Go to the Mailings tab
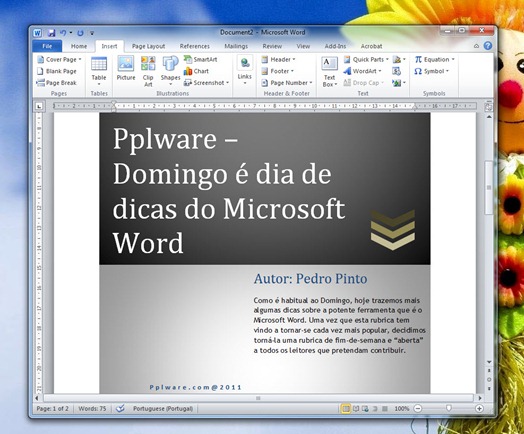524x434 pixels. point(236,46)
